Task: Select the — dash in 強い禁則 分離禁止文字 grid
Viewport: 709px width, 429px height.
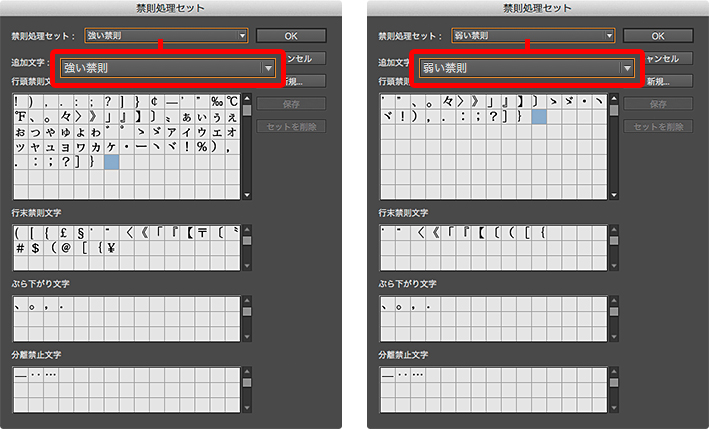Action: [21, 375]
